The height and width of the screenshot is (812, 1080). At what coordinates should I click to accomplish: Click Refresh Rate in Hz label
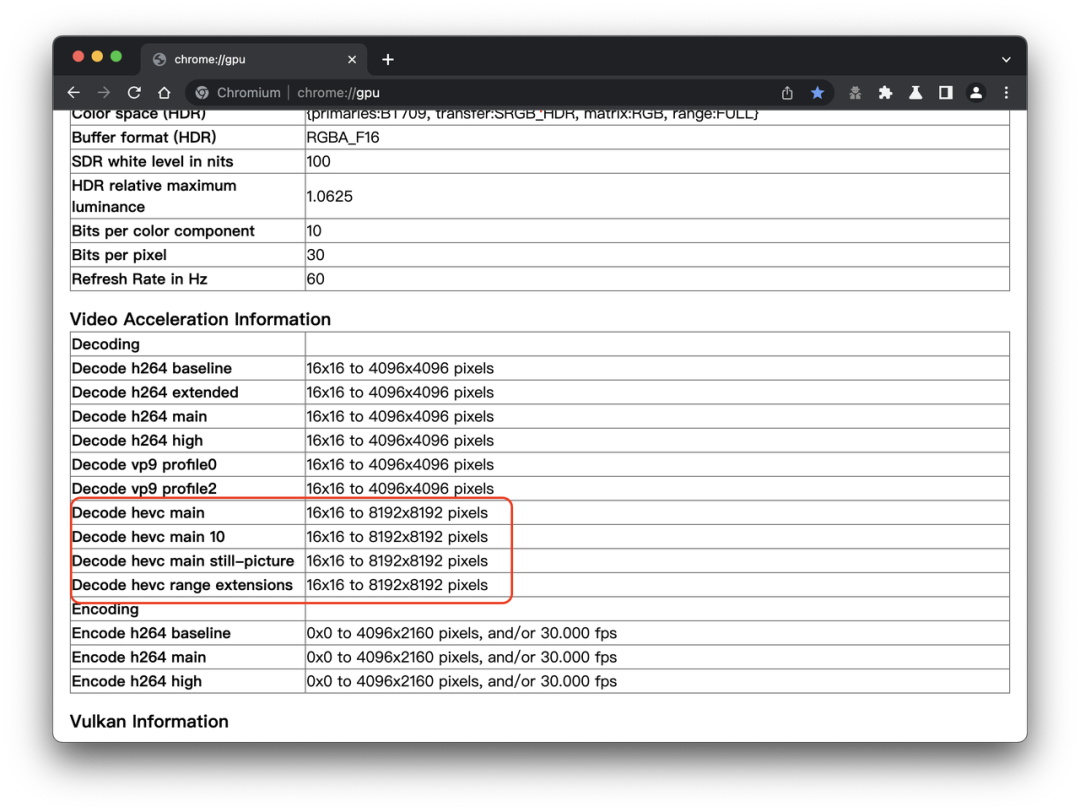coord(139,279)
